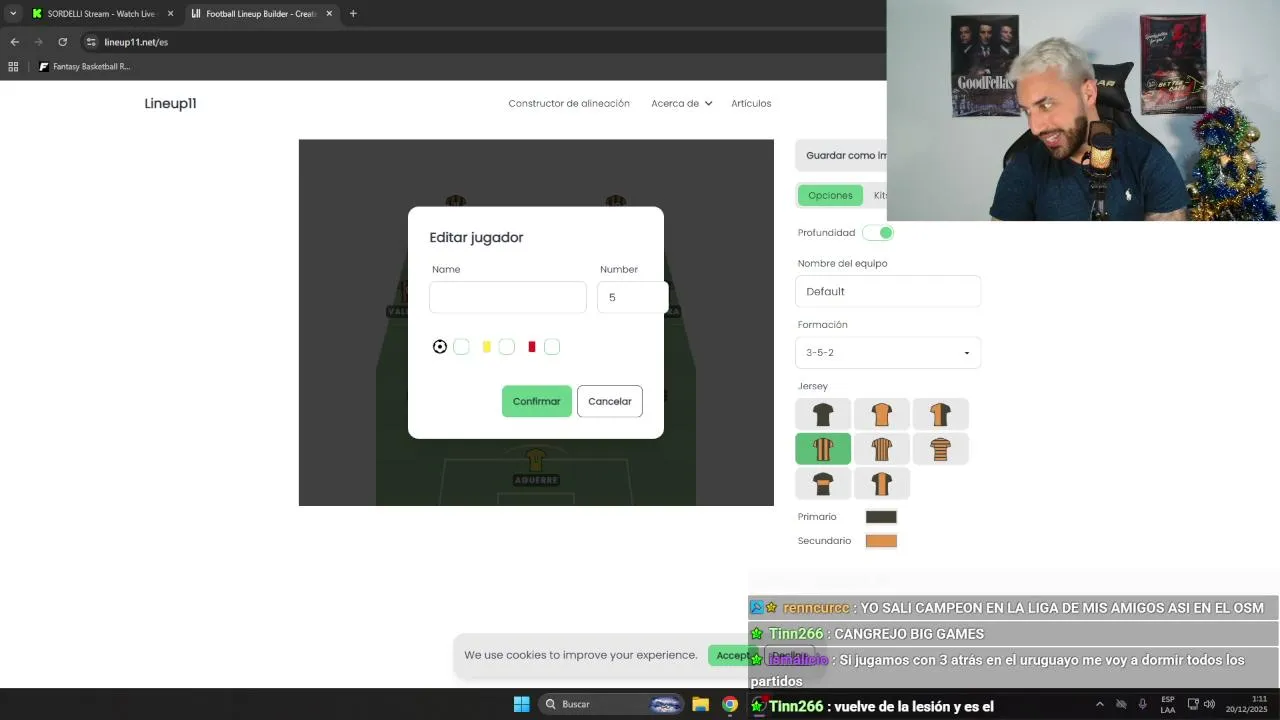Open the volume tray control

coord(1209,704)
